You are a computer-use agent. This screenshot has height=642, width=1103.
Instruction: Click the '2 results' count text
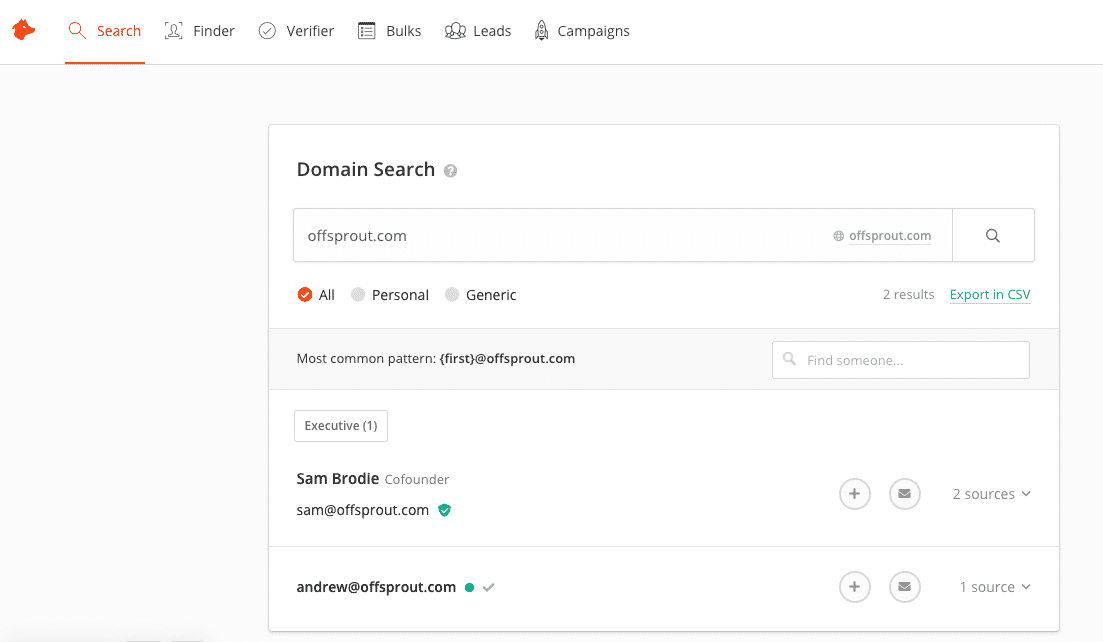pos(908,295)
